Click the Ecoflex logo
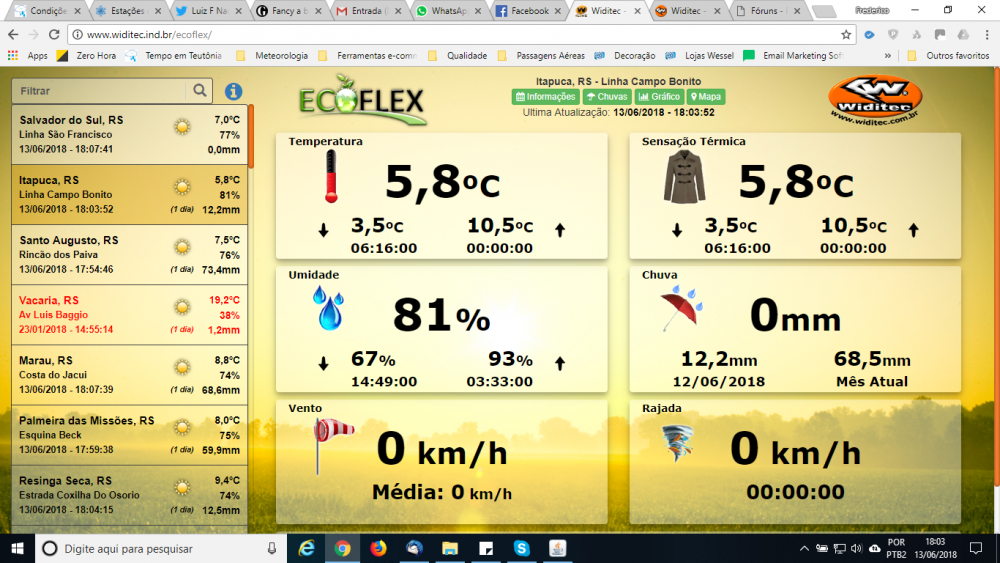This screenshot has height=563, width=1000. pos(362,98)
